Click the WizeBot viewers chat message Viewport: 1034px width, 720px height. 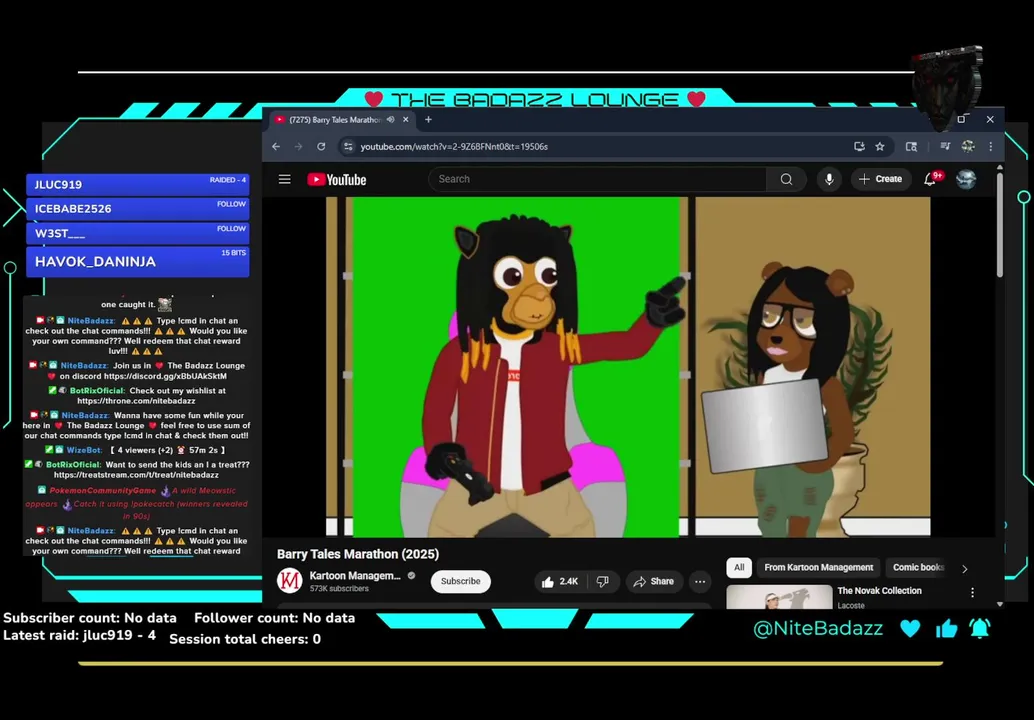(137, 450)
